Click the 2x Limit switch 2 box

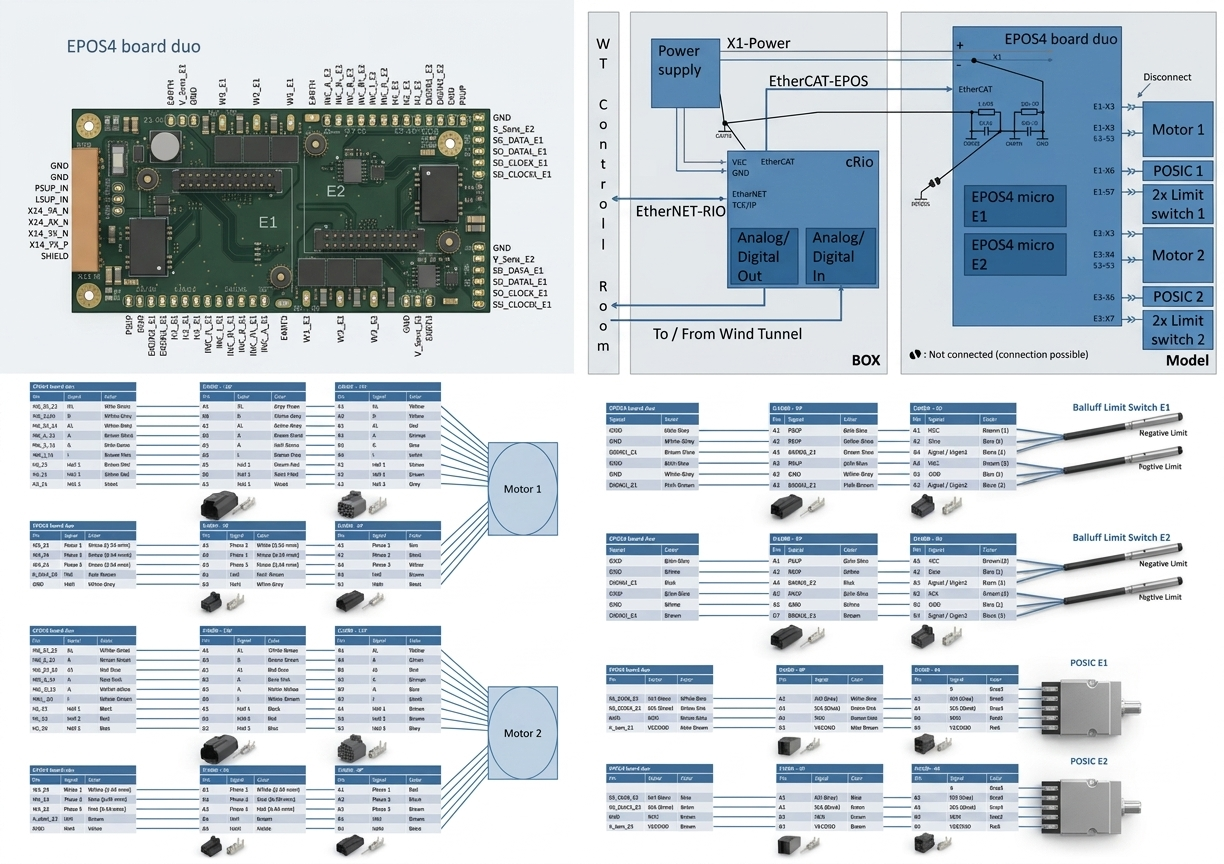pyautogui.click(x=1178, y=330)
